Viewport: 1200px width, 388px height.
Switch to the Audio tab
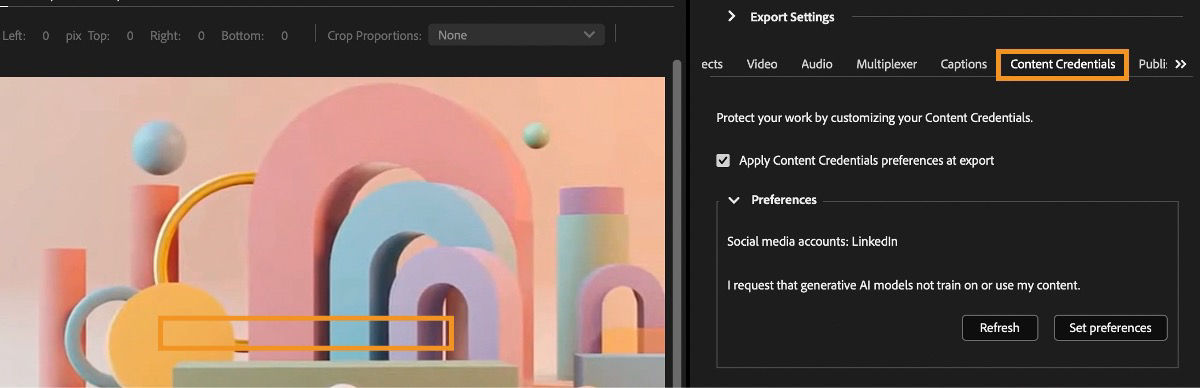pyautogui.click(x=817, y=64)
